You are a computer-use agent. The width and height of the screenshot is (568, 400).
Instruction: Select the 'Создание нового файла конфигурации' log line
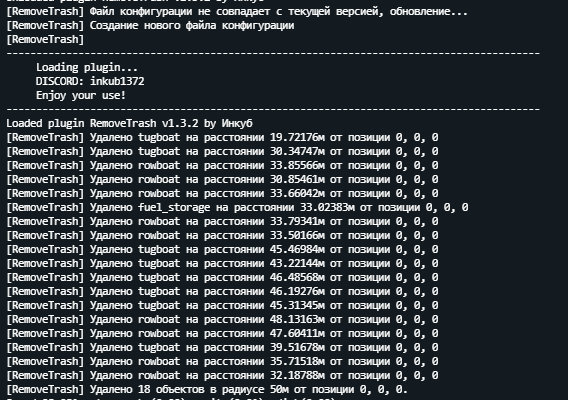tap(150, 26)
